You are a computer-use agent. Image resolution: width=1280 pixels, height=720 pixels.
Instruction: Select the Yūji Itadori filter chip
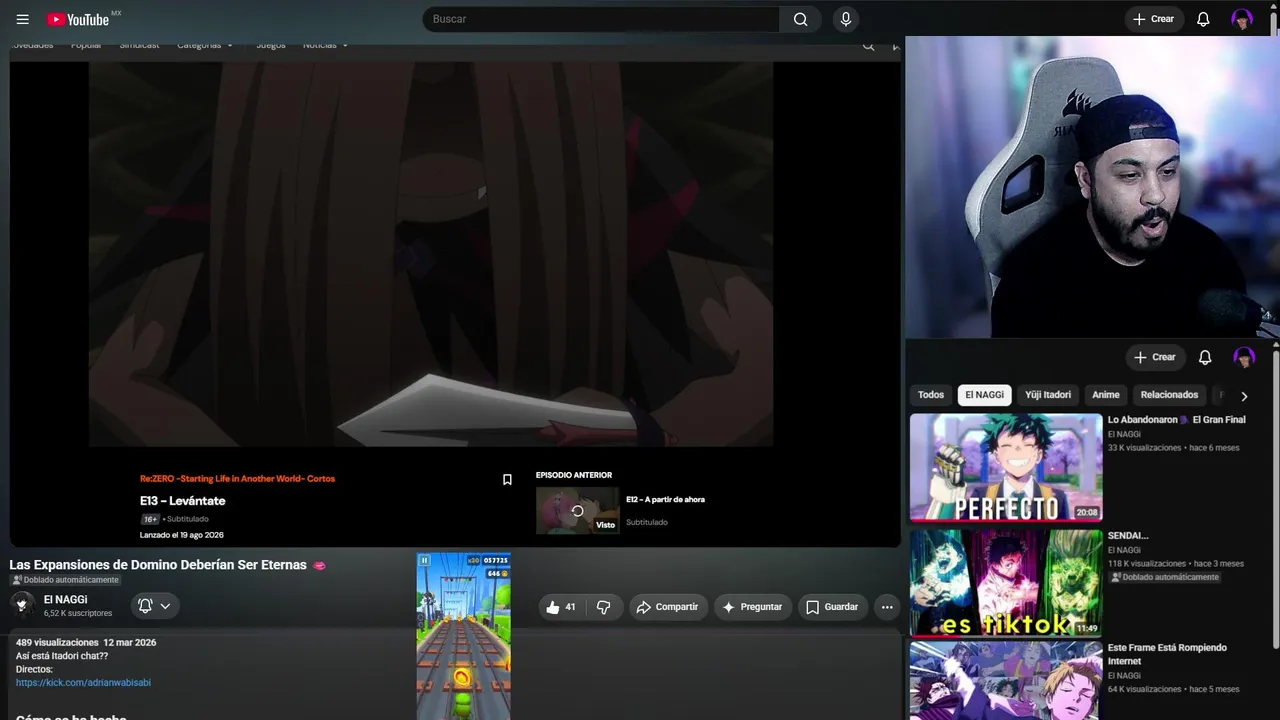(1048, 395)
